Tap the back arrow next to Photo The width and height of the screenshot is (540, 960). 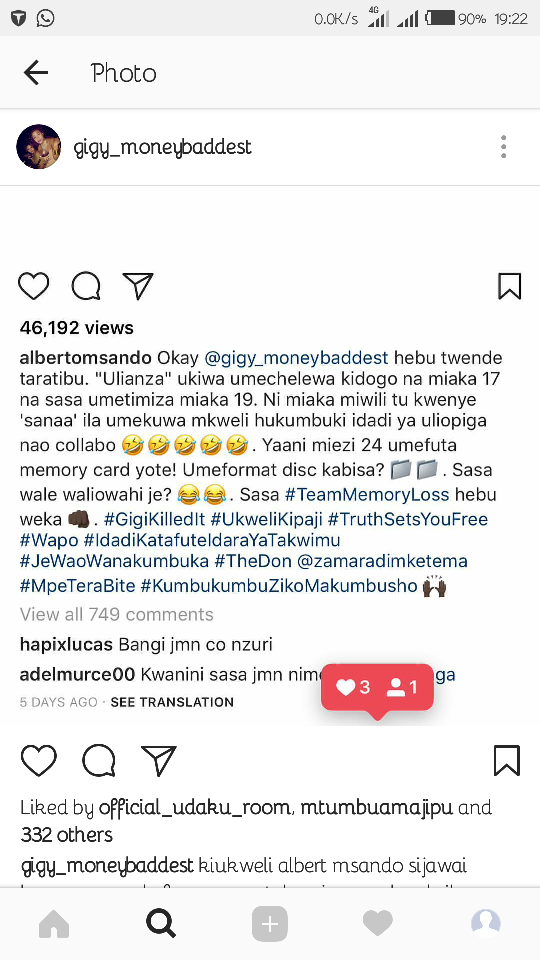[x=36, y=73]
